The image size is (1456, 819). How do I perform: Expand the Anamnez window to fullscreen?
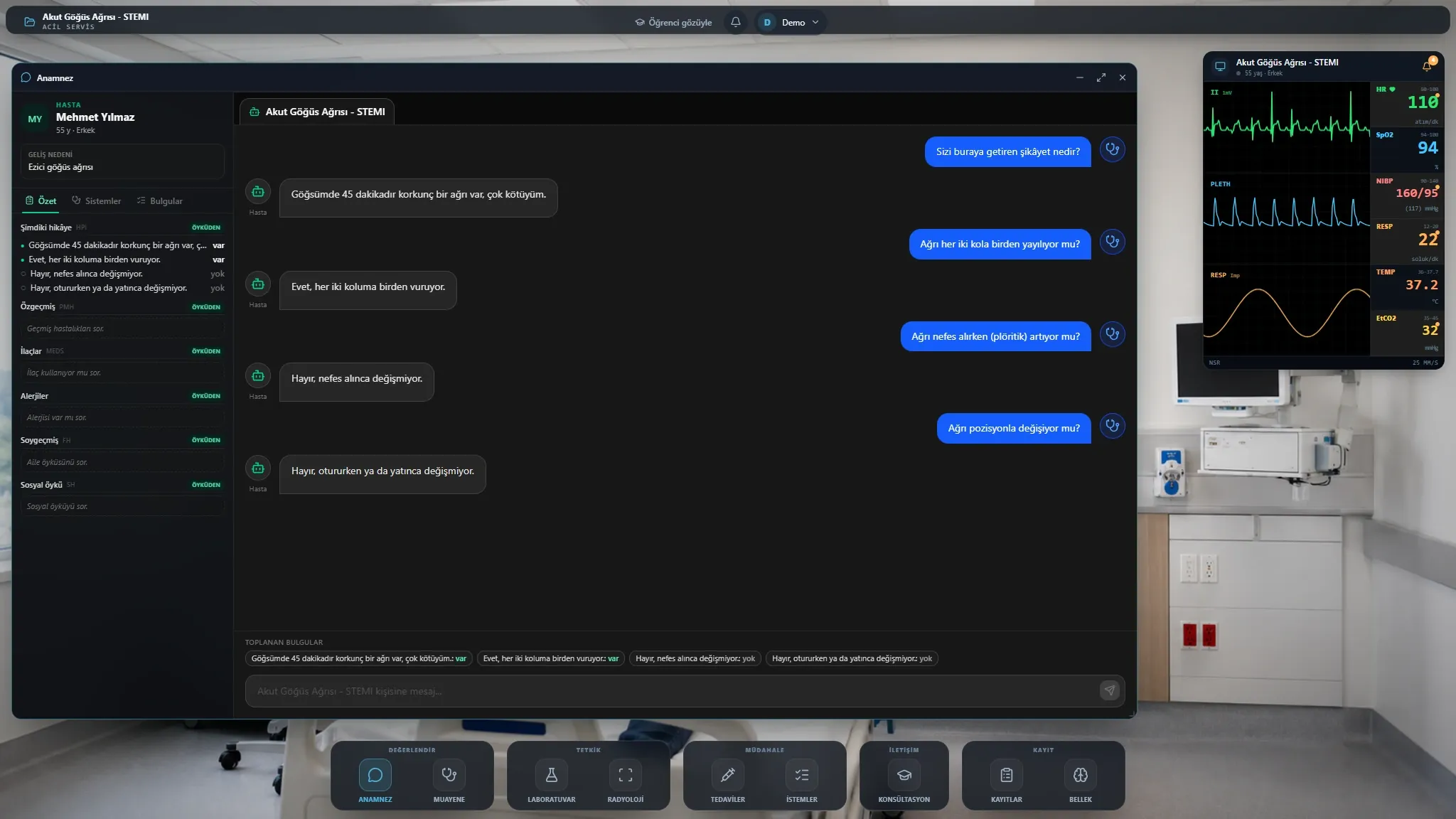coord(1101,77)
